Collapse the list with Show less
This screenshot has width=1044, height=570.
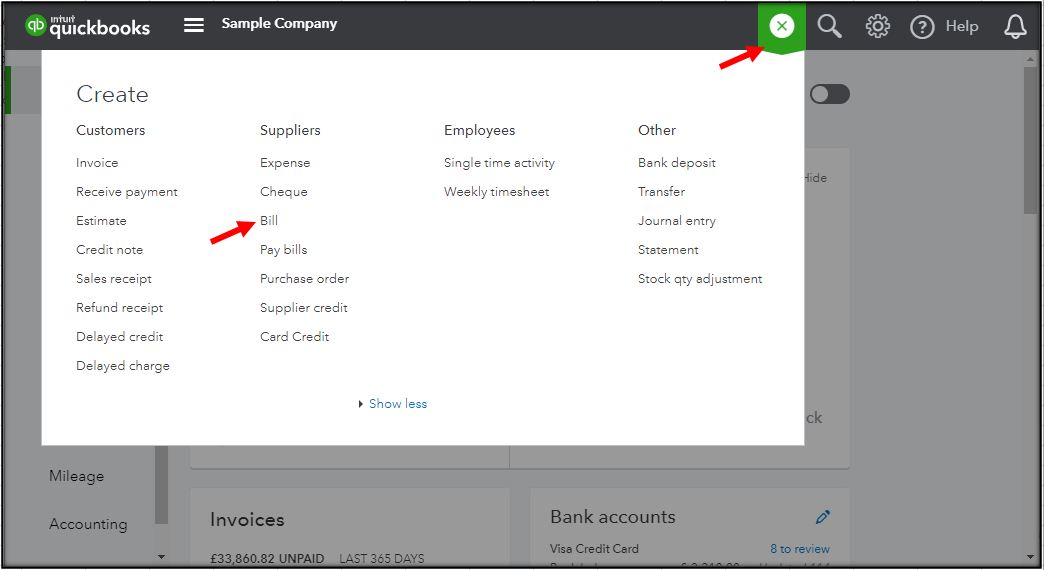pos(397,404)
